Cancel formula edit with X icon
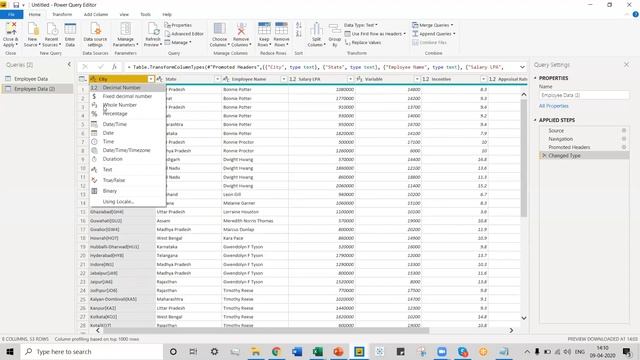Viewport: 640px width, 360px height. click(85, 67)
